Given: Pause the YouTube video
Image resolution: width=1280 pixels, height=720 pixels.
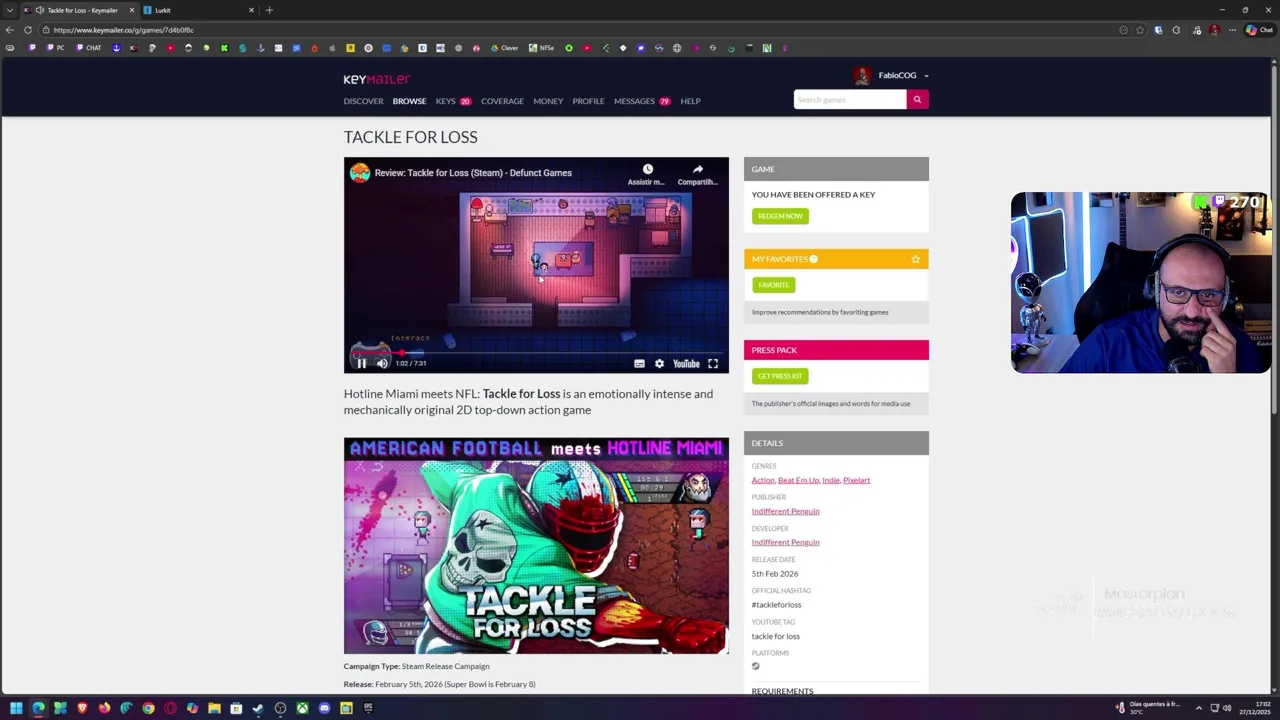Looking at the screenshot, I should point(362,364).
